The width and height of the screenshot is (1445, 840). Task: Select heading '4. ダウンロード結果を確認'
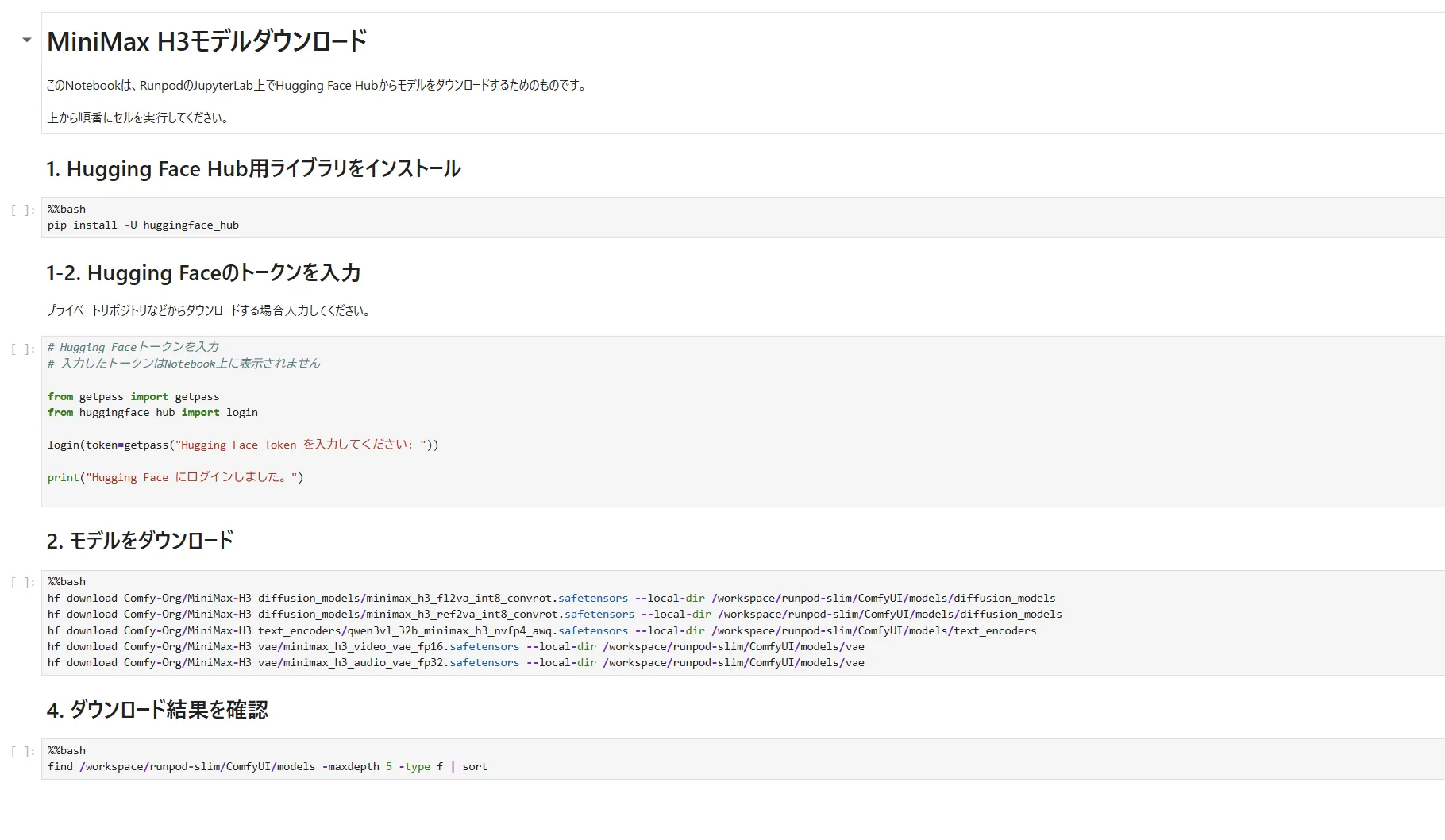pos(157,710)
